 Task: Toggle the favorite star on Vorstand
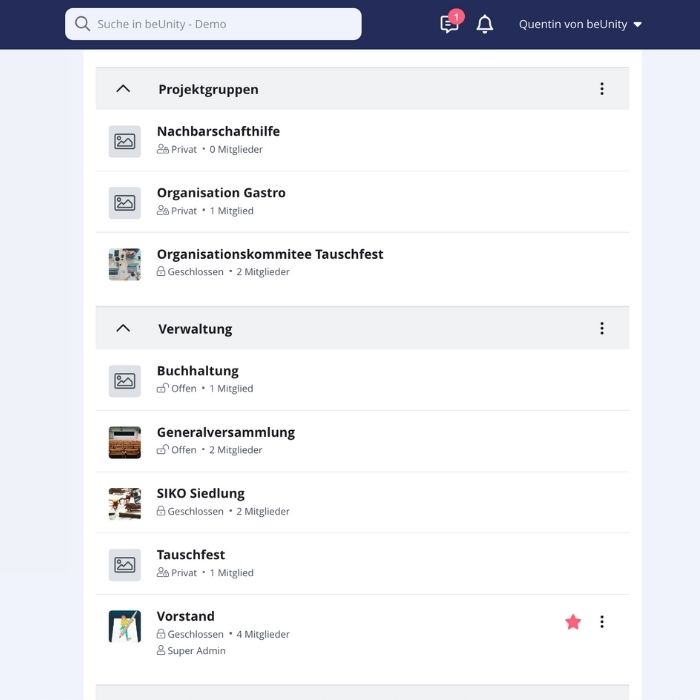tap(573, 622)
